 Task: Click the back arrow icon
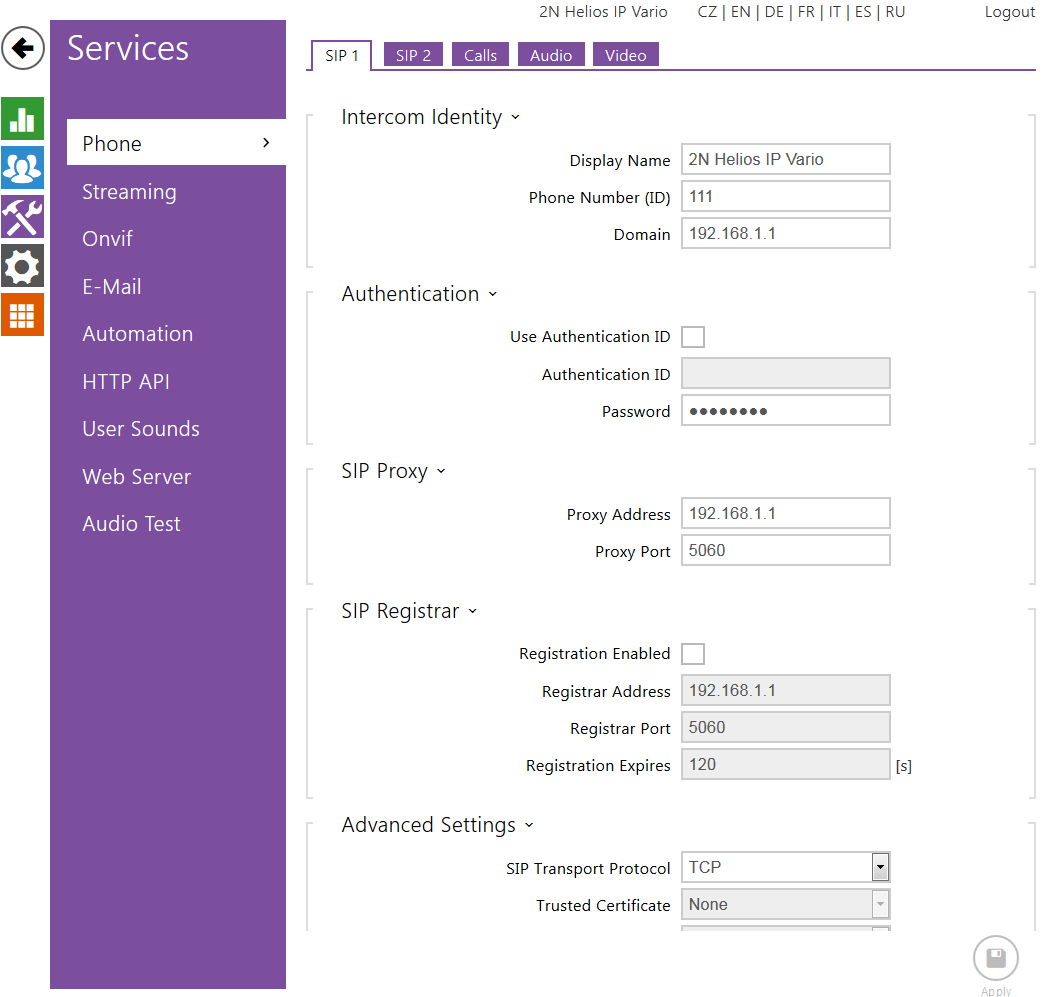(x=23, y=48)
